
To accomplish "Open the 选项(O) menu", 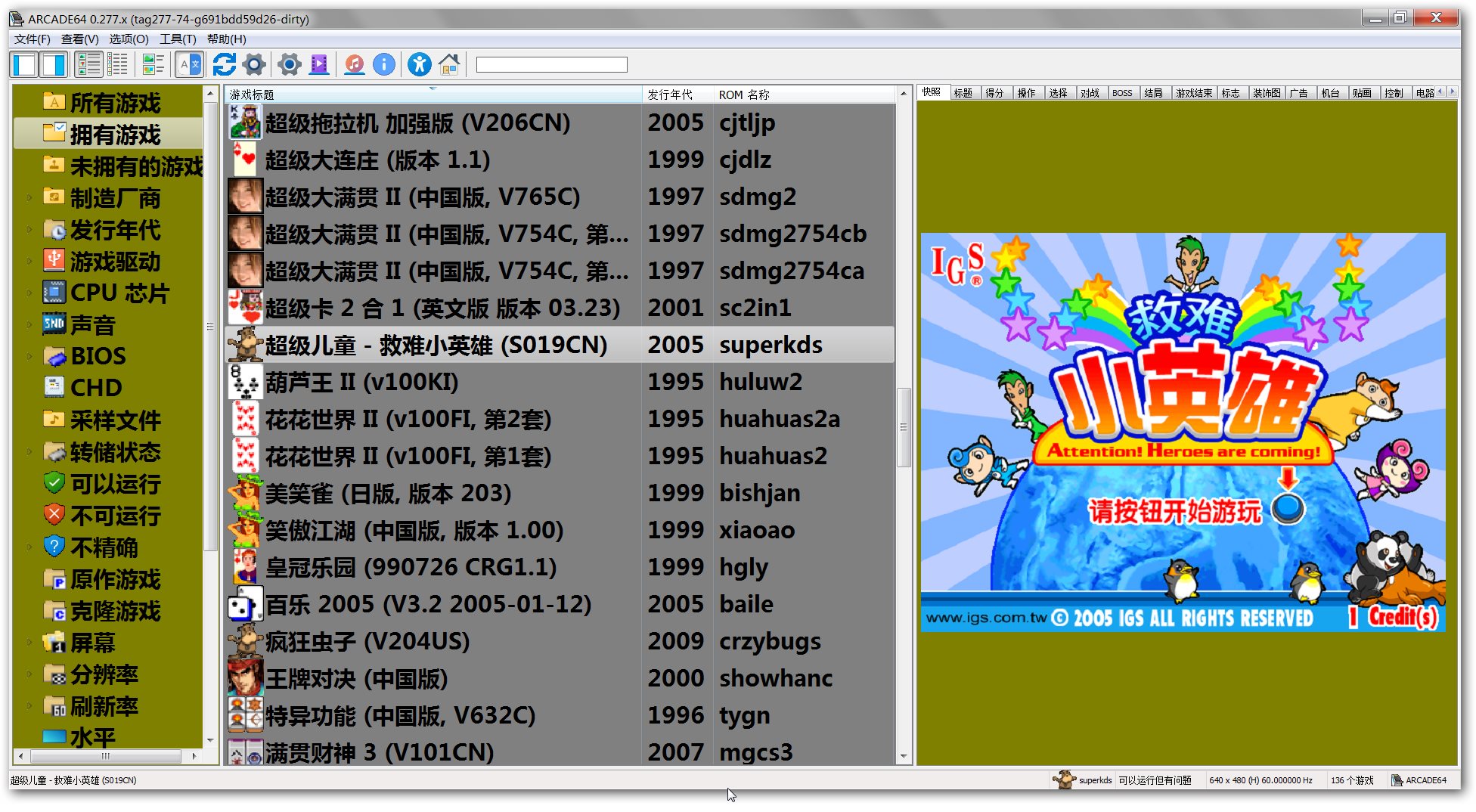I will (129, 39).
